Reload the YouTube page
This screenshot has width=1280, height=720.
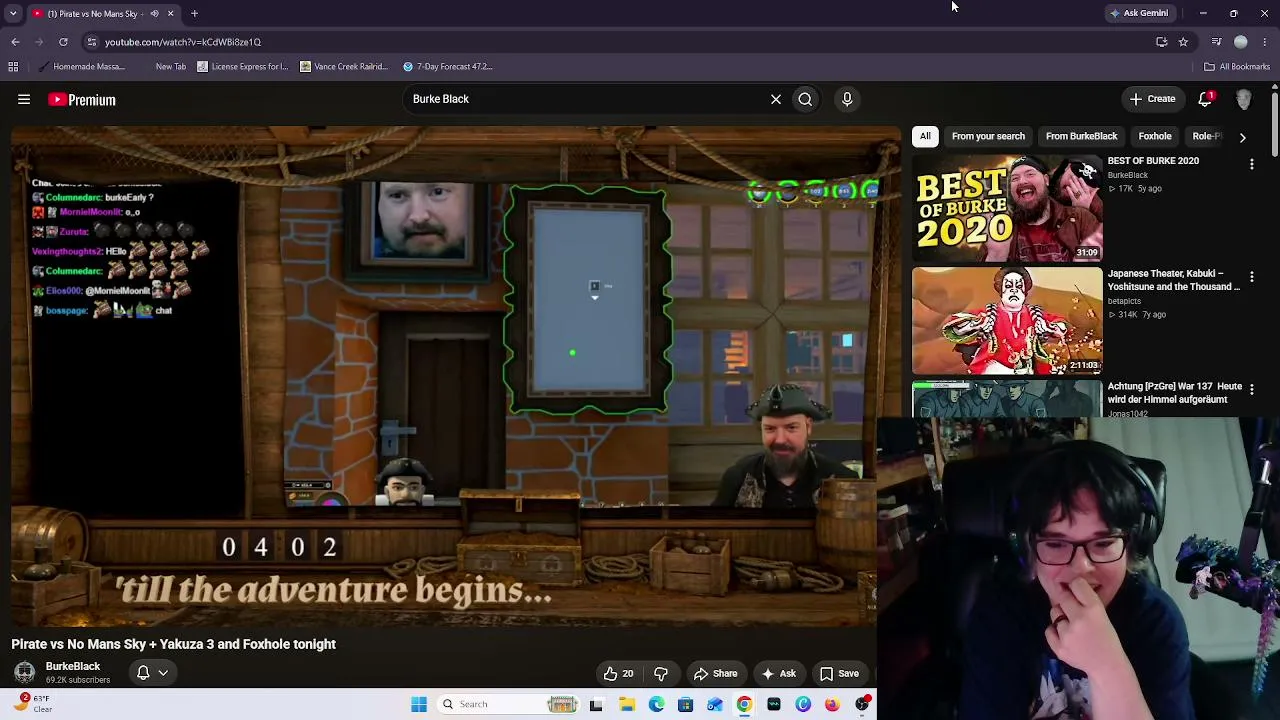click(63, 42)
